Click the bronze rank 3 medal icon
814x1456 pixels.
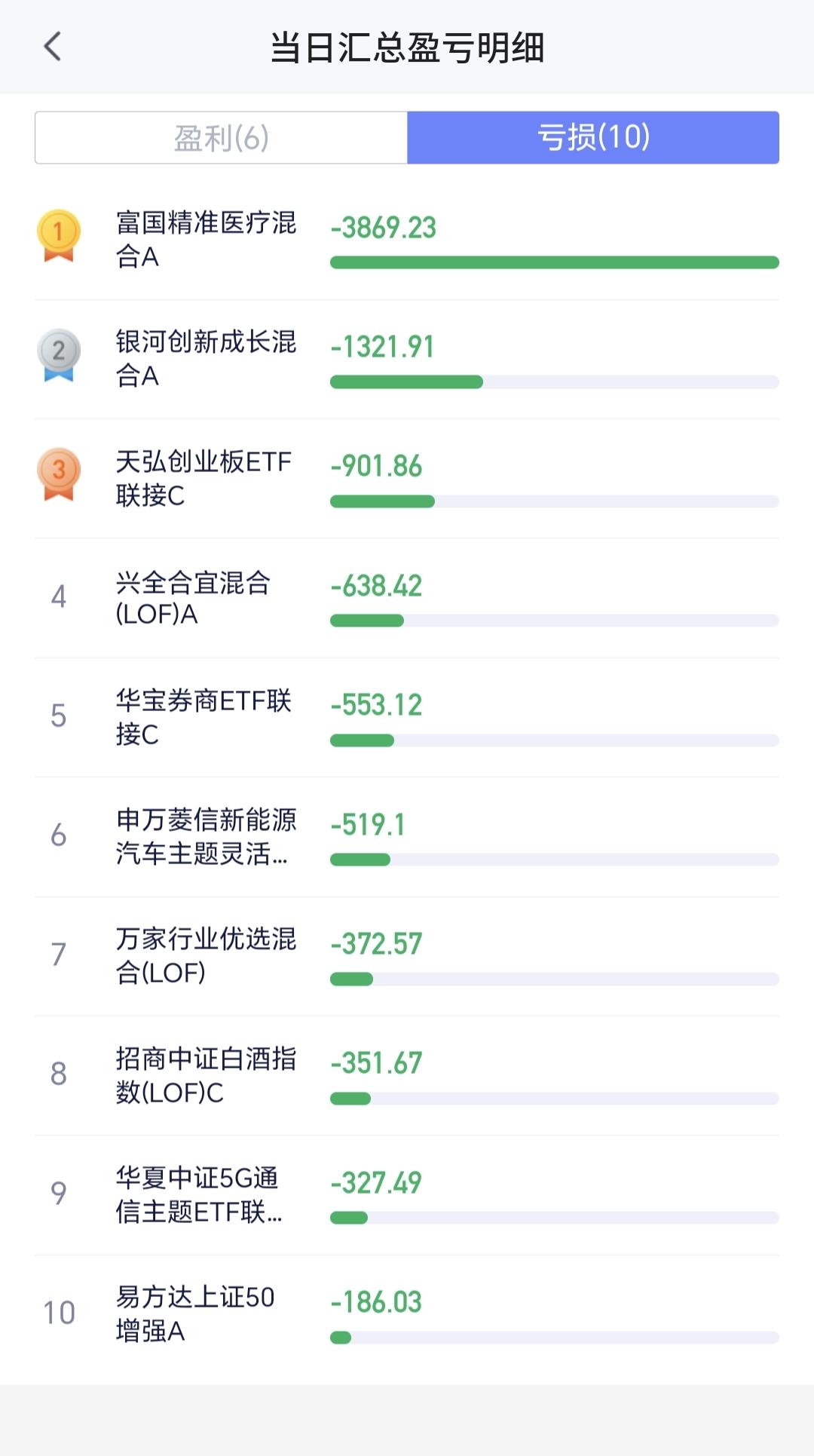(x=59, y=474)
